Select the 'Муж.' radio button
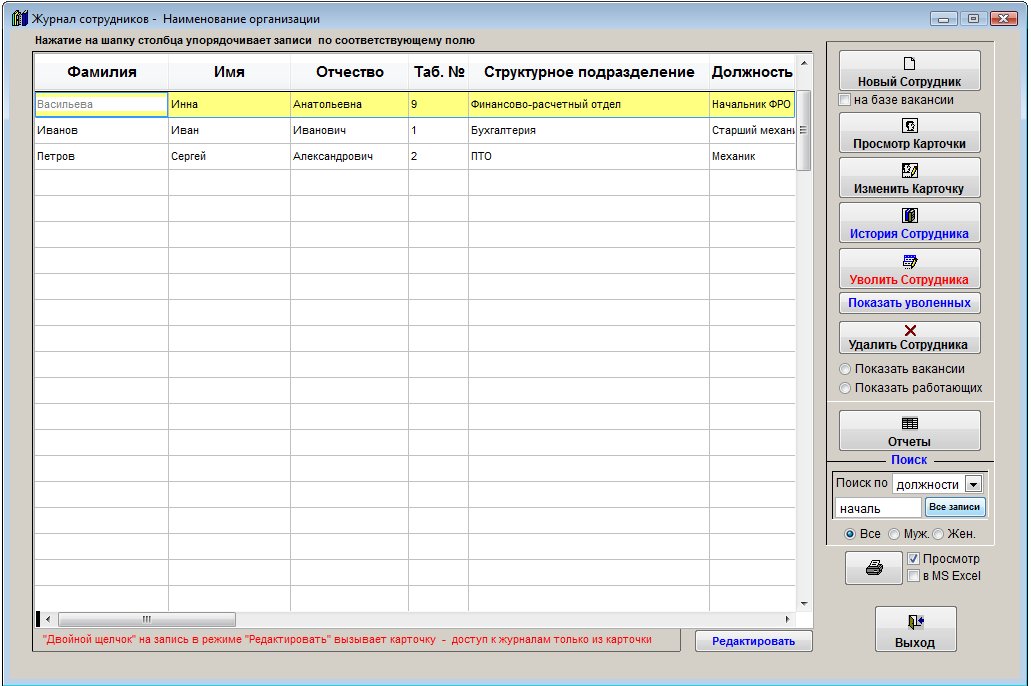The width and height of the screenshot is (1031, 686). pos(894,535)
